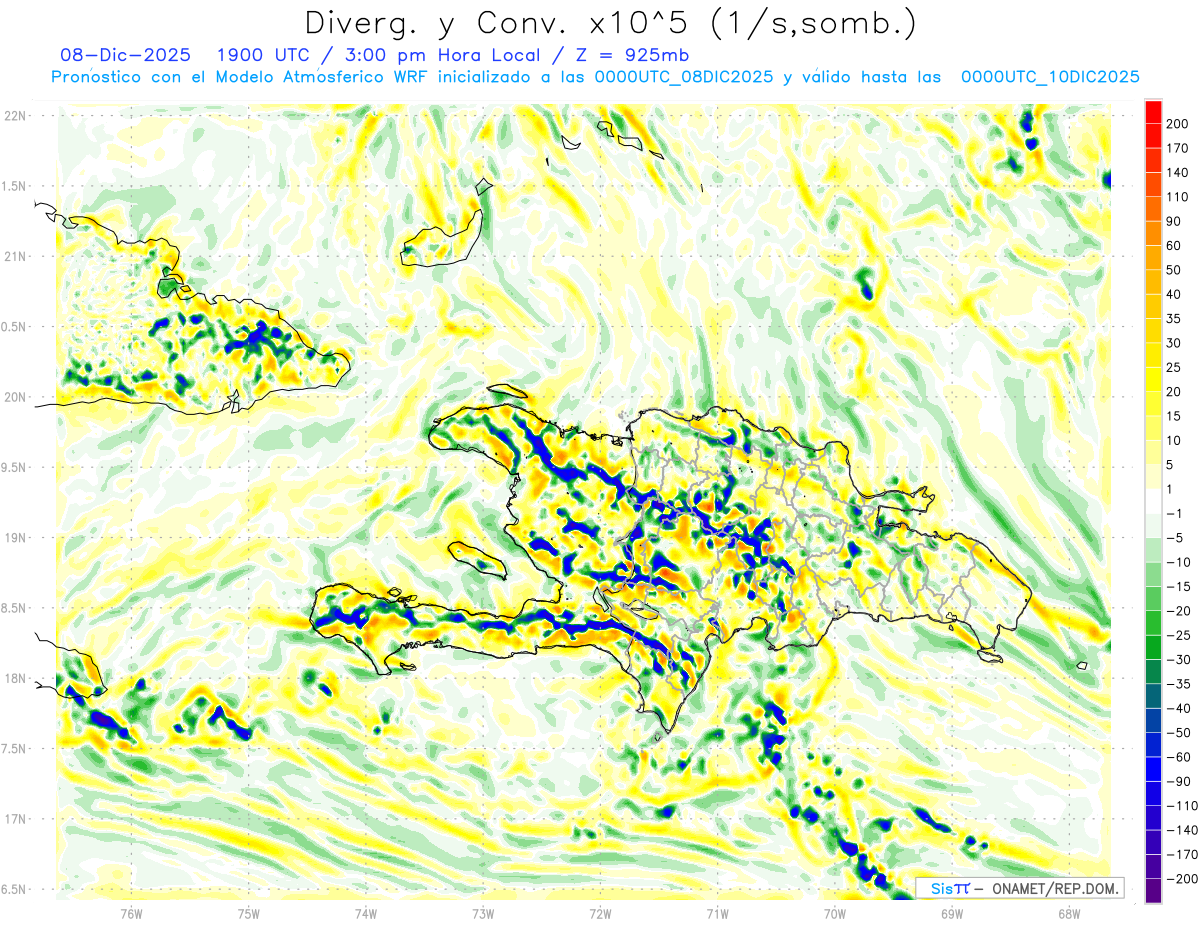Click the "68W" longitude label
The height and width of the screenshot is (927, 1200).
pyautogui.click(x=1068, y=913)
